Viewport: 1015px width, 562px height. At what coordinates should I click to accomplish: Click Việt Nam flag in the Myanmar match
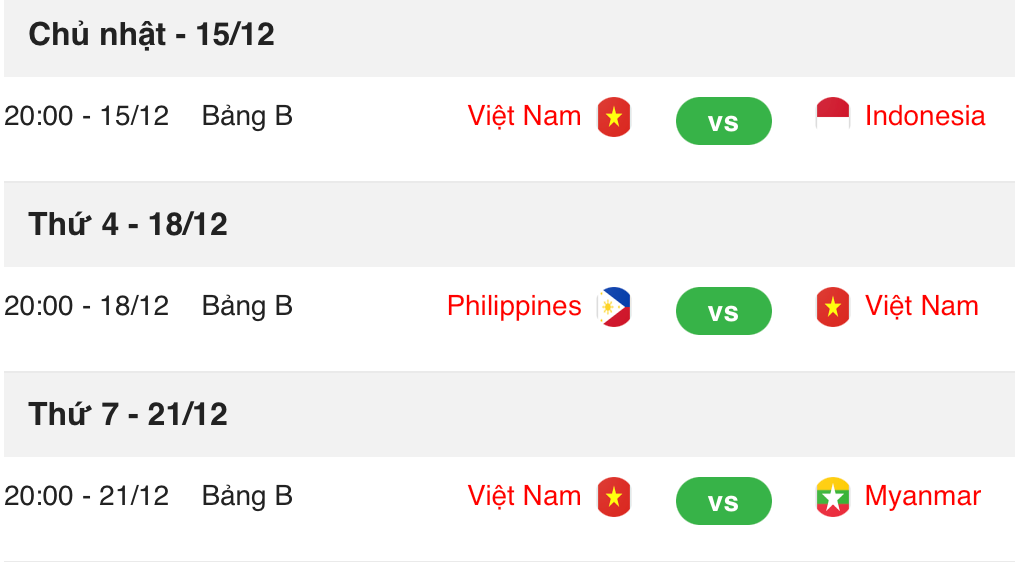[614, 497]
